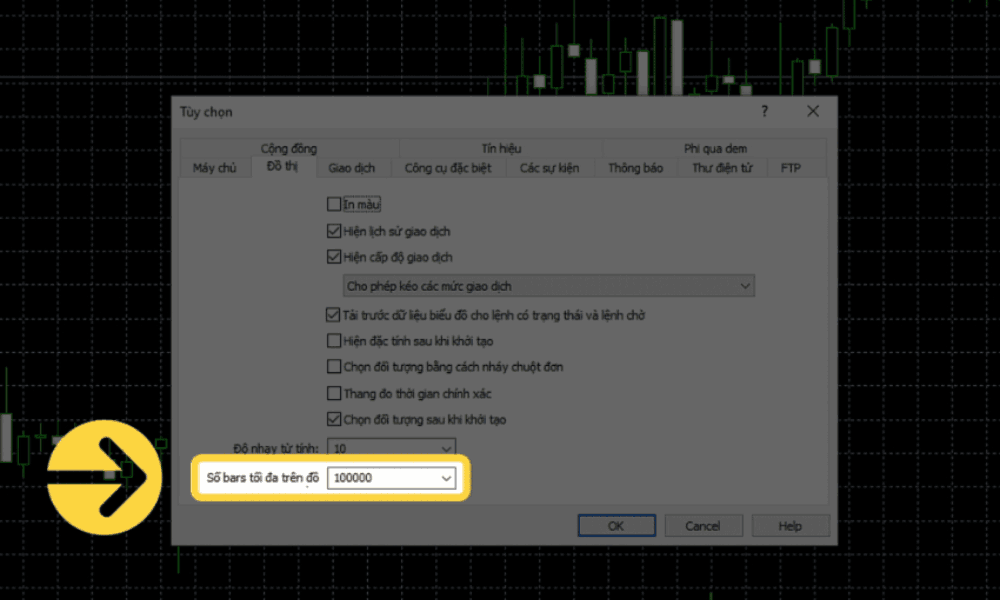Select the Công cụ đặc biệt tab

(447, 168)
